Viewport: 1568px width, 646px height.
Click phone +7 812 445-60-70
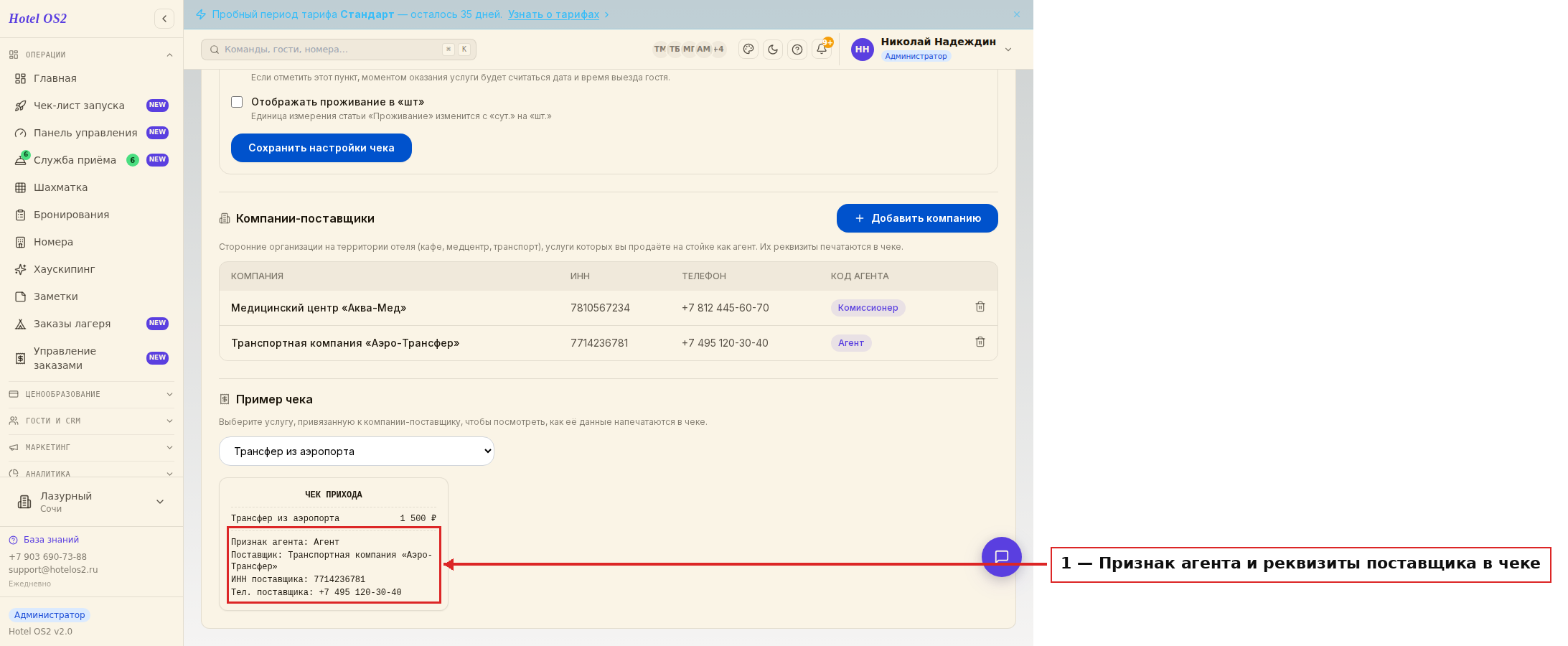tap(725, 308)
